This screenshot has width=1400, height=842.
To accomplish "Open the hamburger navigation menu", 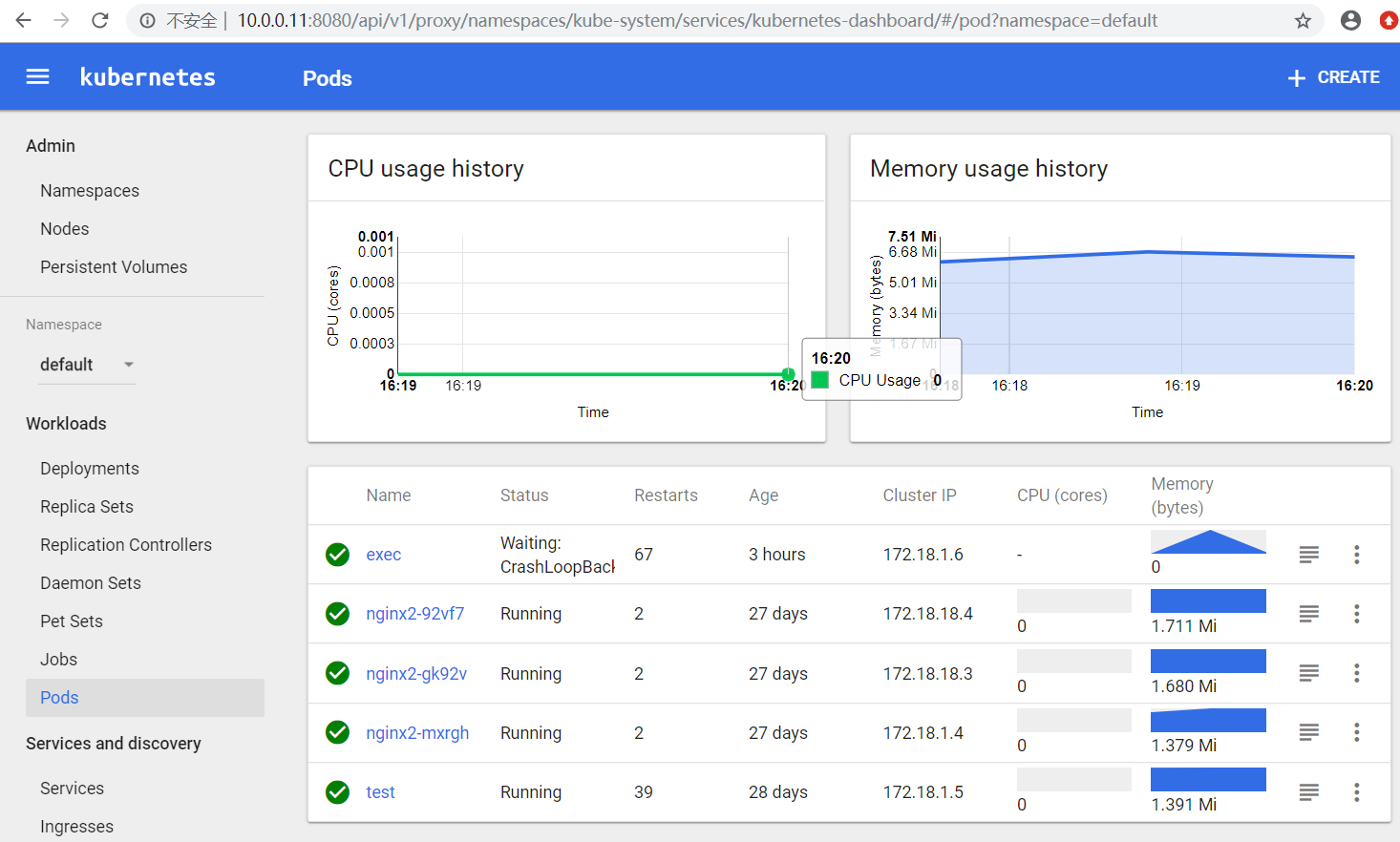I will coord(37,76).
